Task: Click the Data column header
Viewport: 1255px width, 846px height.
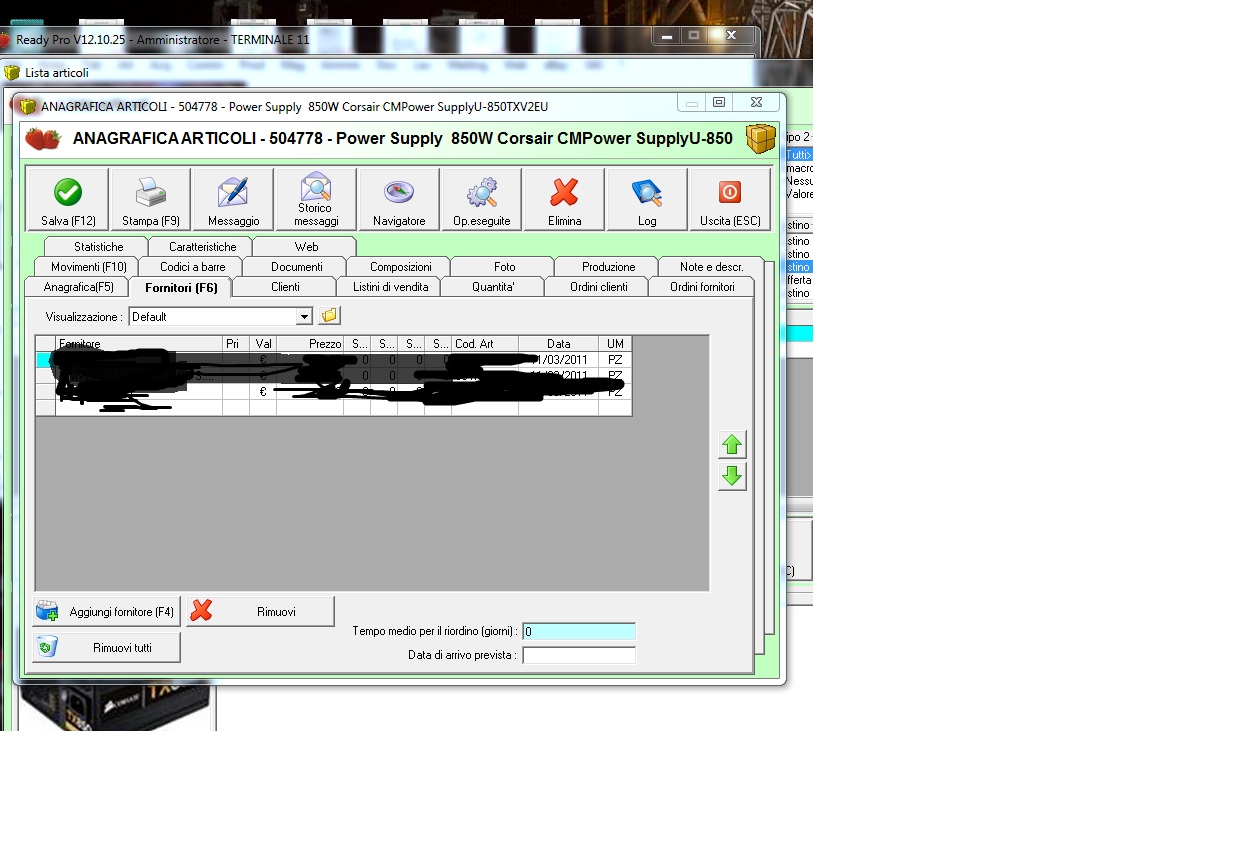Action: click(559, 343)
